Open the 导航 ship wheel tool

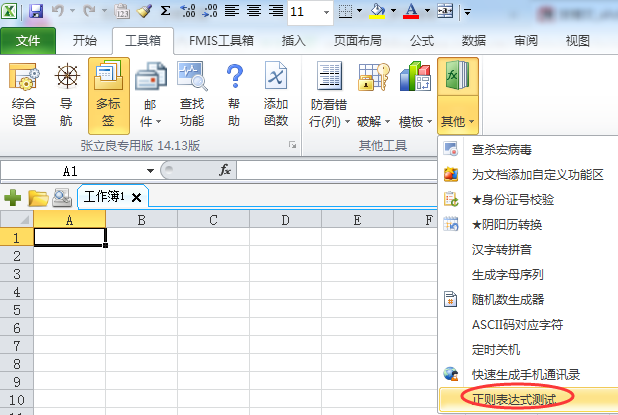coord(66,95)
